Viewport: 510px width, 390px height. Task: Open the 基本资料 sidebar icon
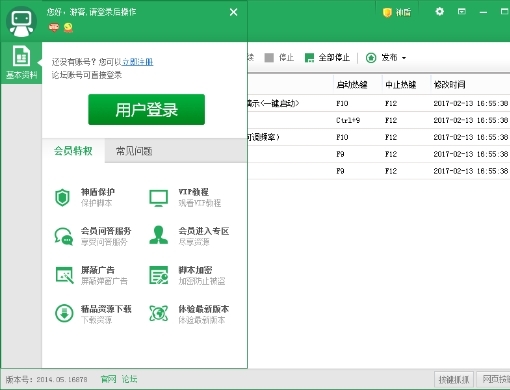[x=21, y=62]
